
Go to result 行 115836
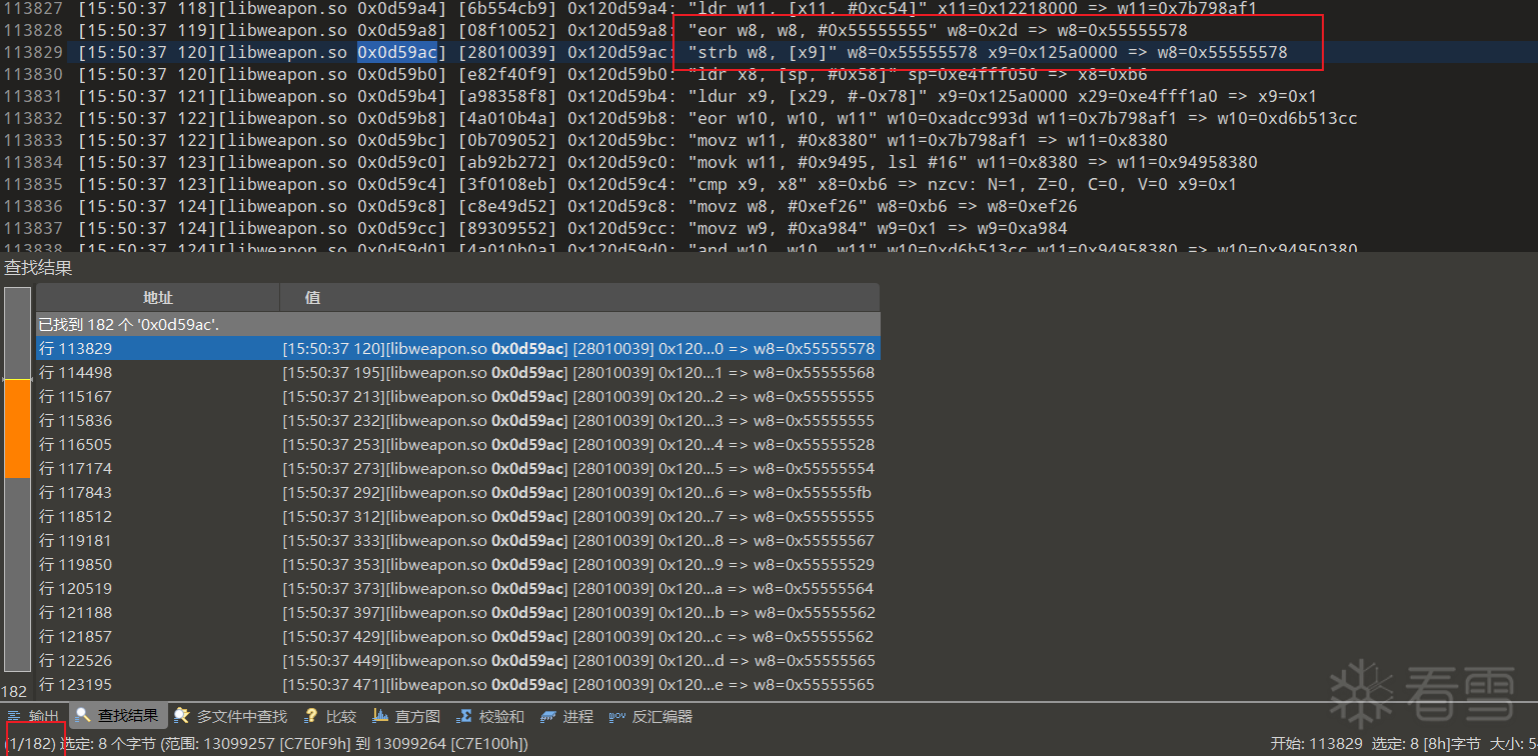coord(458,421)
